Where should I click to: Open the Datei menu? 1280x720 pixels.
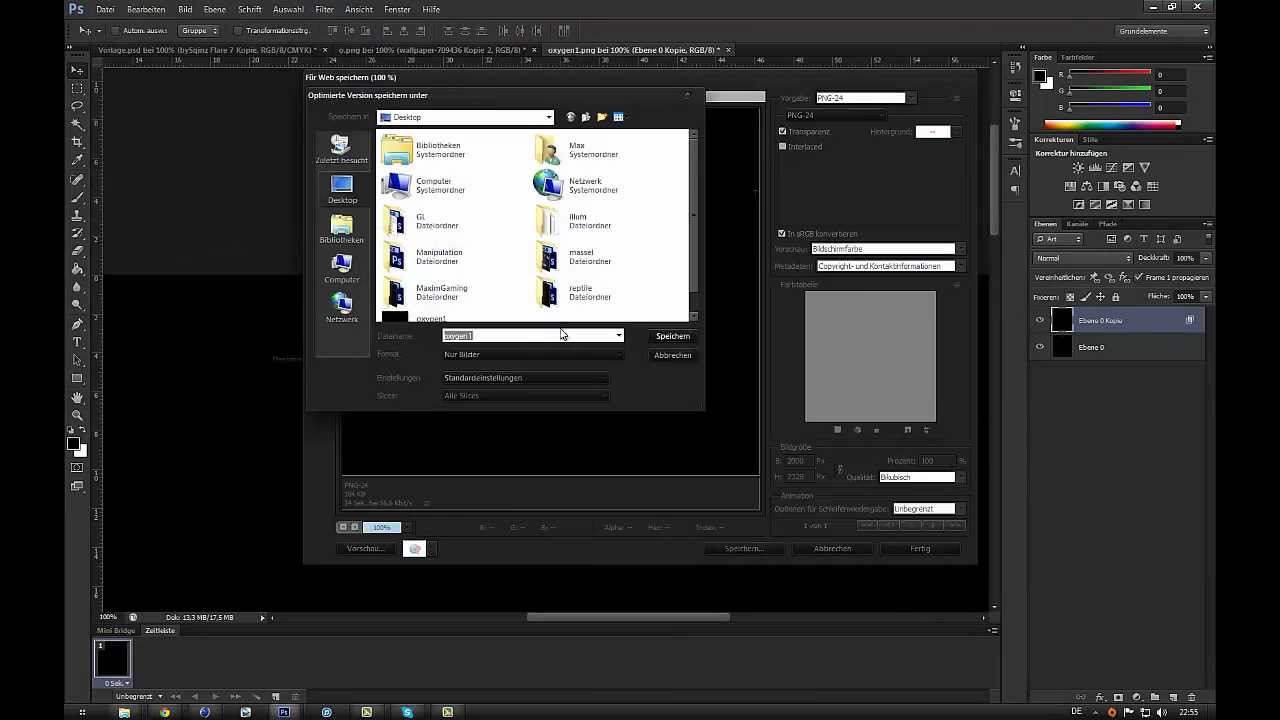click(x=105, y=9)
